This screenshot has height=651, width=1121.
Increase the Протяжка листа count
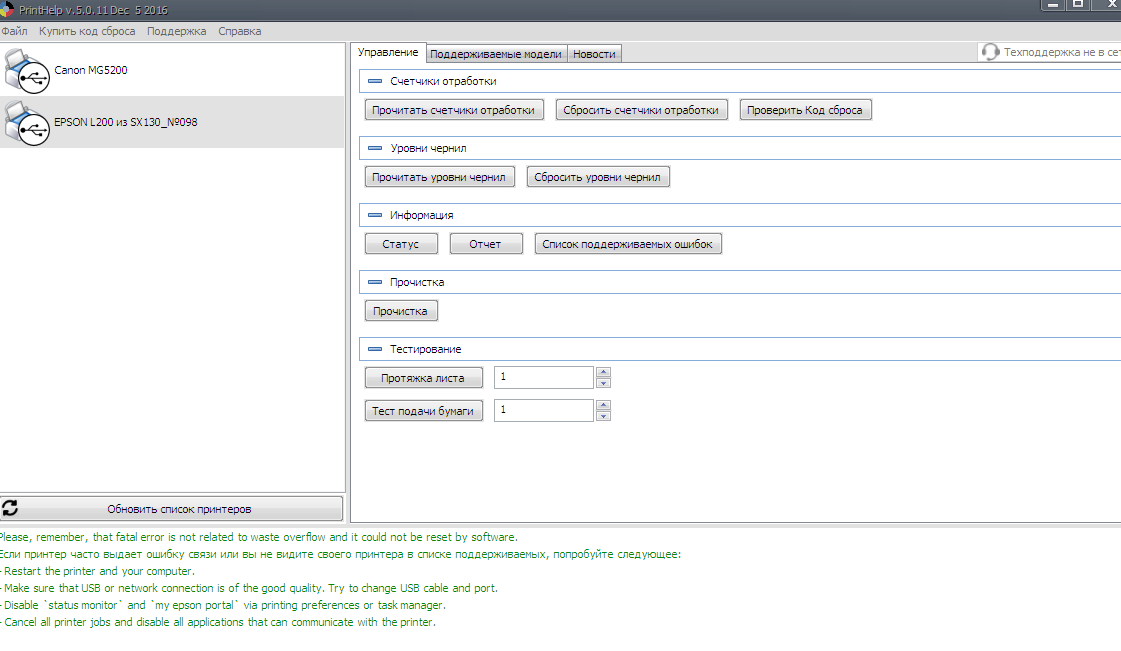(x=603, y=372)
